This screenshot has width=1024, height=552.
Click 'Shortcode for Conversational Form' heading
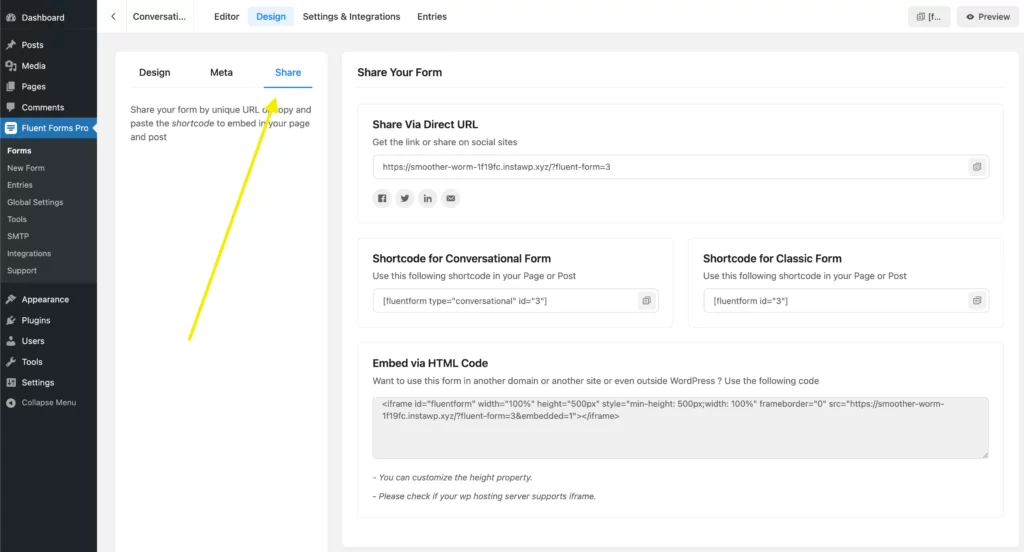click(462, 259)
